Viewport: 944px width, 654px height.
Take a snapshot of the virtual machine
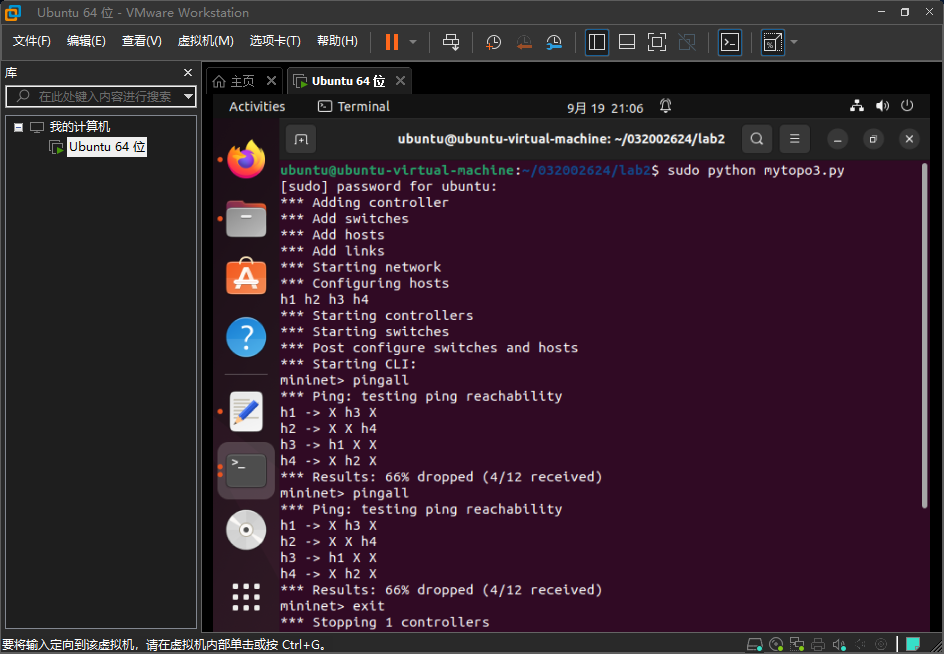pyautogui.click(x=494, y=42)
